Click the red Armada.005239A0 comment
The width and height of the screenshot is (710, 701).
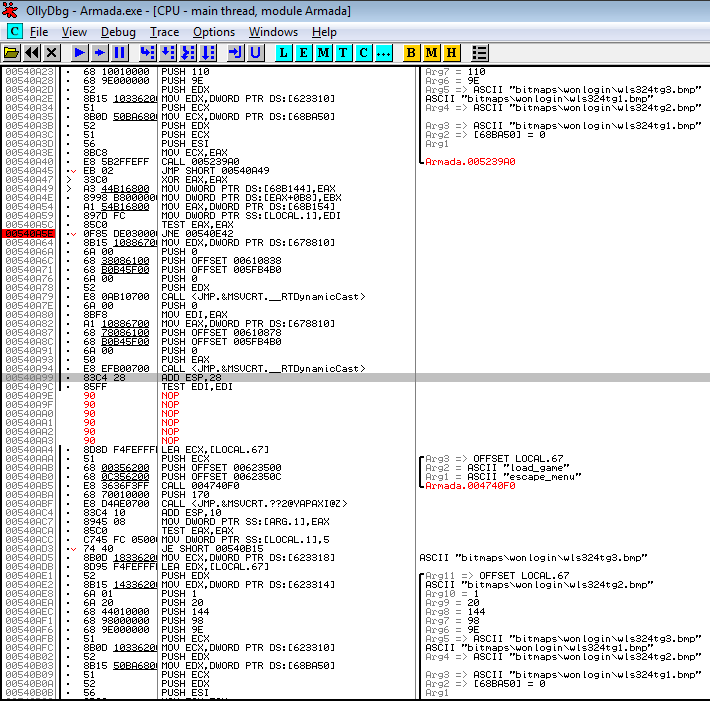[470, 162]
